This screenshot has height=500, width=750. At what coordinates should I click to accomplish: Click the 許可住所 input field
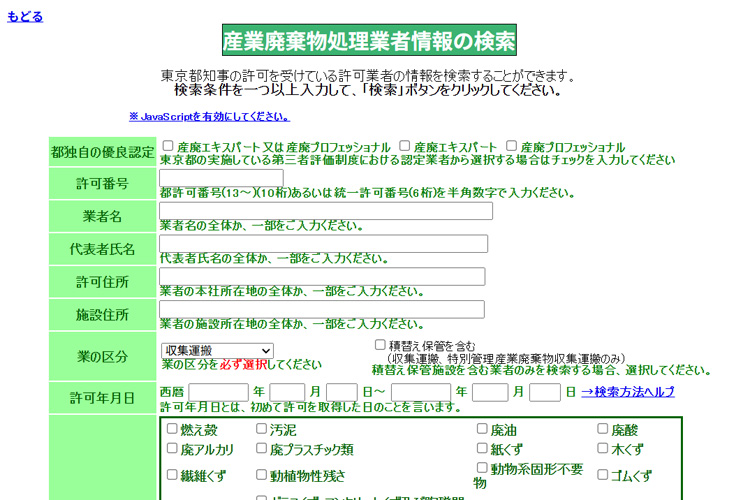coord(322,277)
